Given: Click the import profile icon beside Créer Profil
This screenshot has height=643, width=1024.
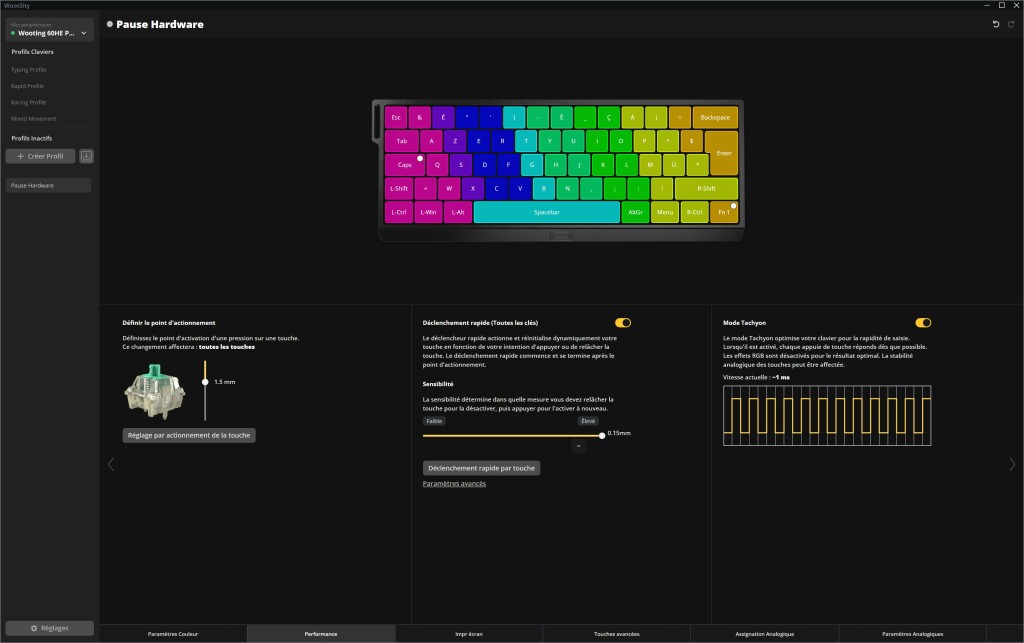Looking at the screenshot, I should [86, 156].
